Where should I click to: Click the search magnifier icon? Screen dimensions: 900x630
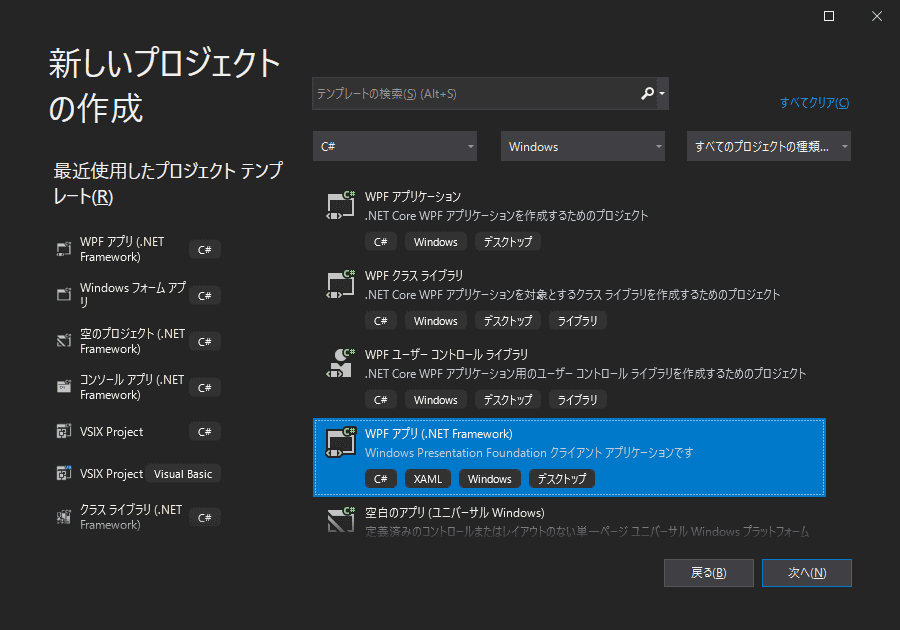(647, 94)
